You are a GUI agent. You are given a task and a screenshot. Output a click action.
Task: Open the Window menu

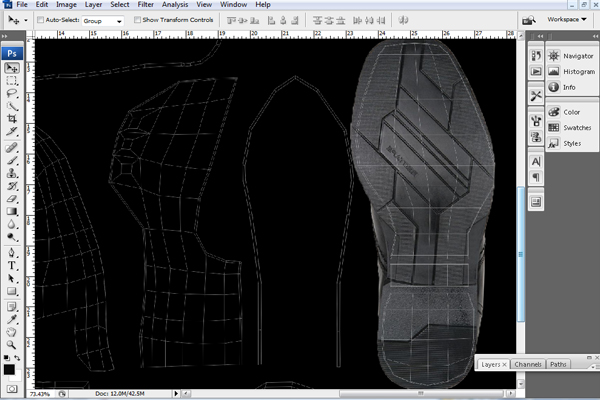(233, 5)
